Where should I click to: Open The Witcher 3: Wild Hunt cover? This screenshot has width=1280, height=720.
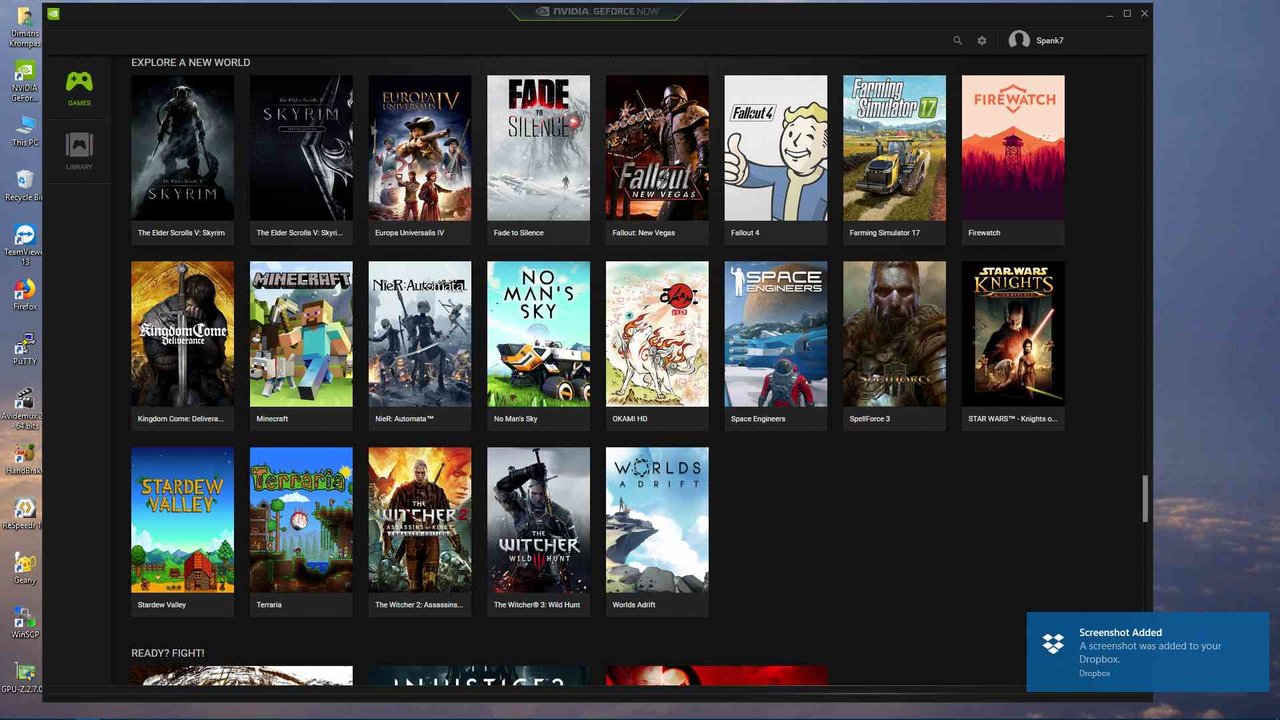tap(538, 520)
